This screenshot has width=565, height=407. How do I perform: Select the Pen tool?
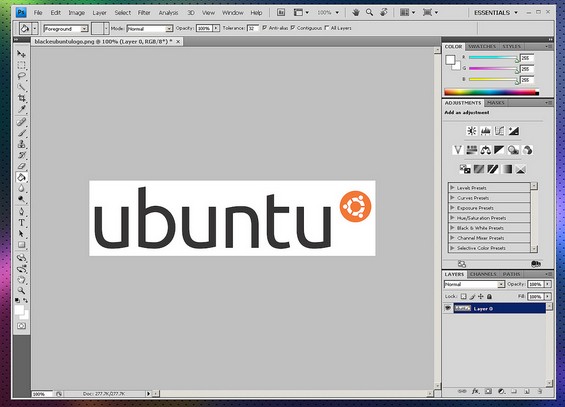[x=21, y=211]
